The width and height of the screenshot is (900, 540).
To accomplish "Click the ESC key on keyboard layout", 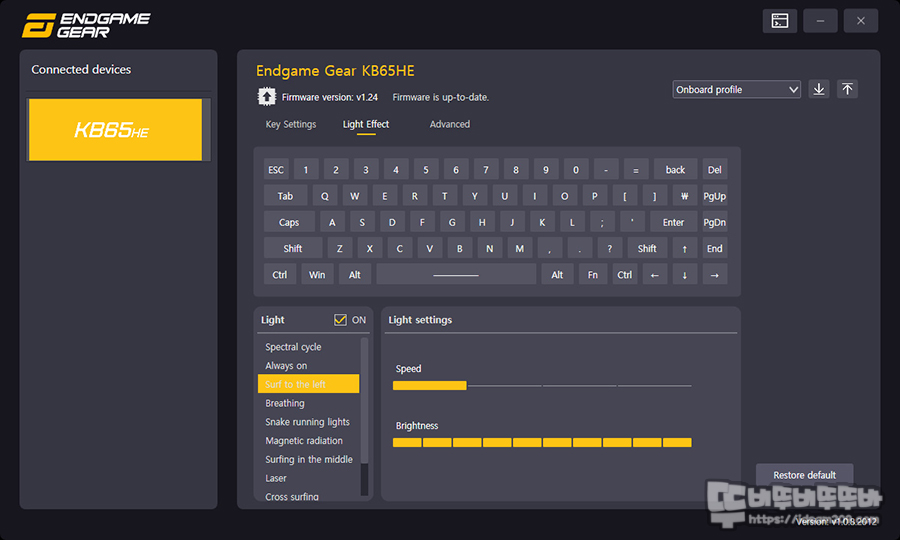I will pos(276,170).
